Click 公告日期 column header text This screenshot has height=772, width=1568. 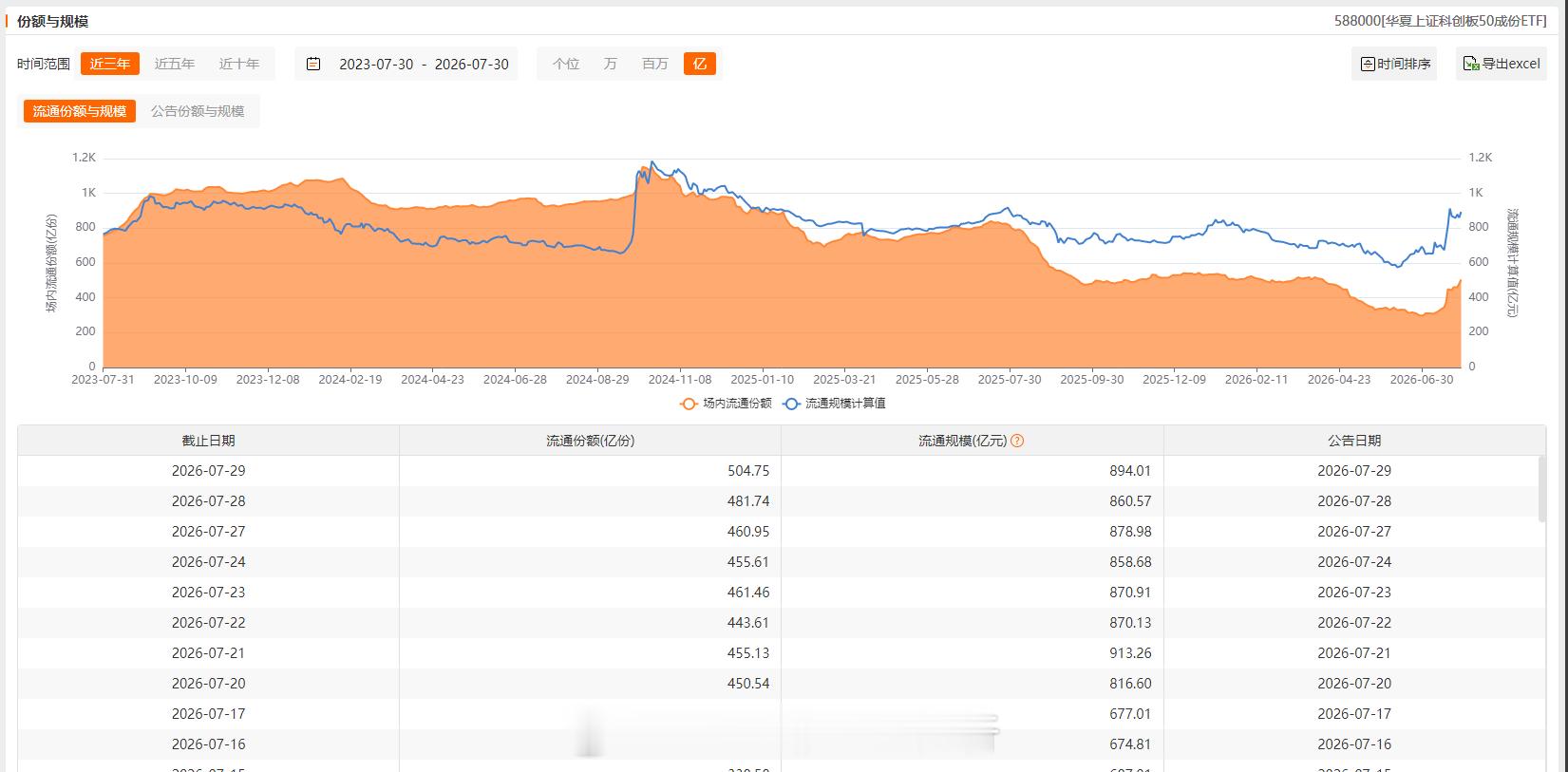[x=1354, y=441]
